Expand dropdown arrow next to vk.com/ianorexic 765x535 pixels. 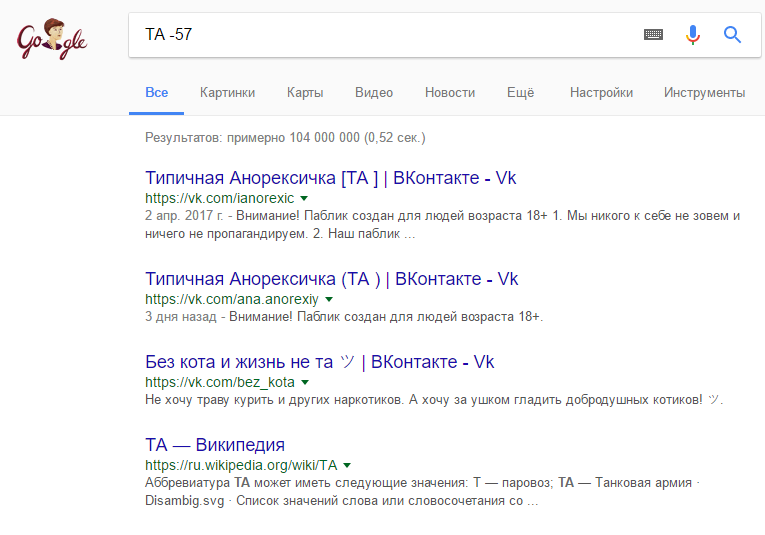click(304, 198)
